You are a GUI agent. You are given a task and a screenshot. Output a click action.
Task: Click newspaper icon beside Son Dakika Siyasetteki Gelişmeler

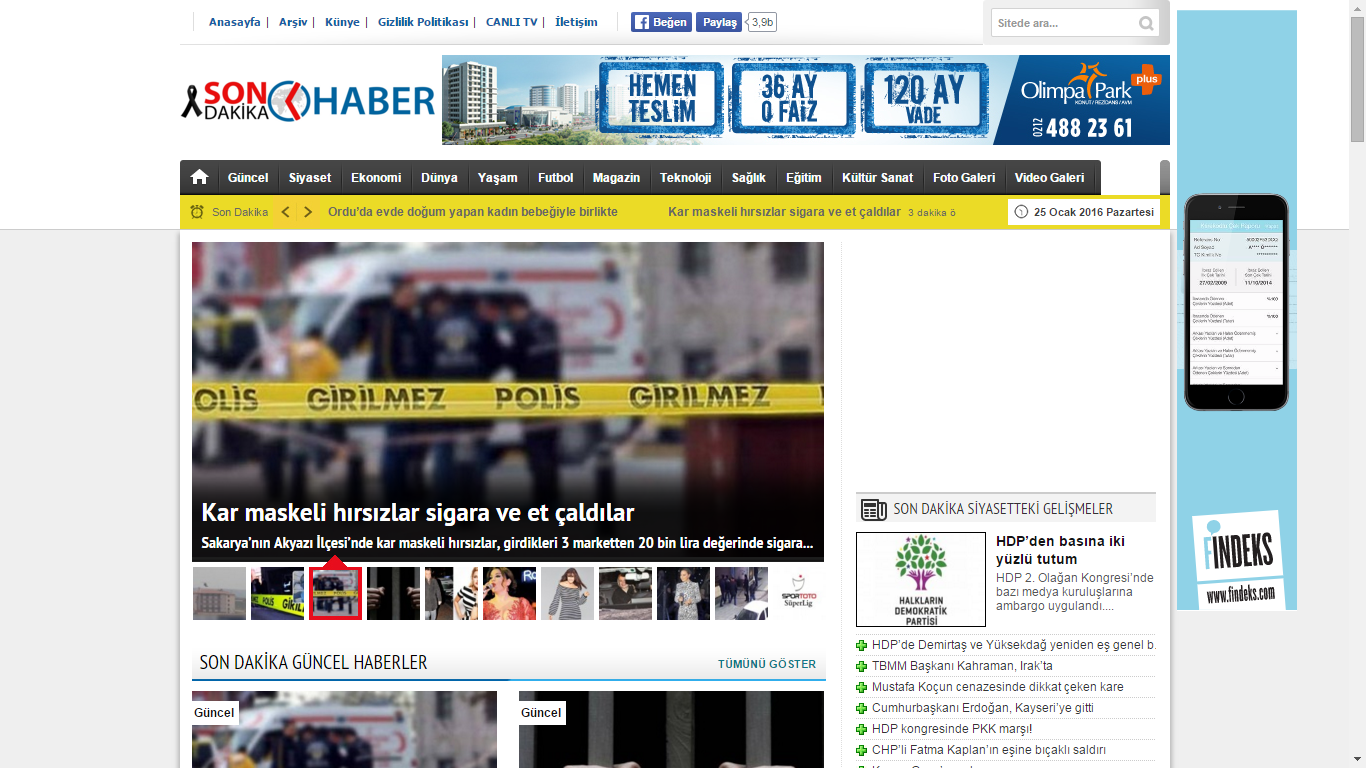873,509
